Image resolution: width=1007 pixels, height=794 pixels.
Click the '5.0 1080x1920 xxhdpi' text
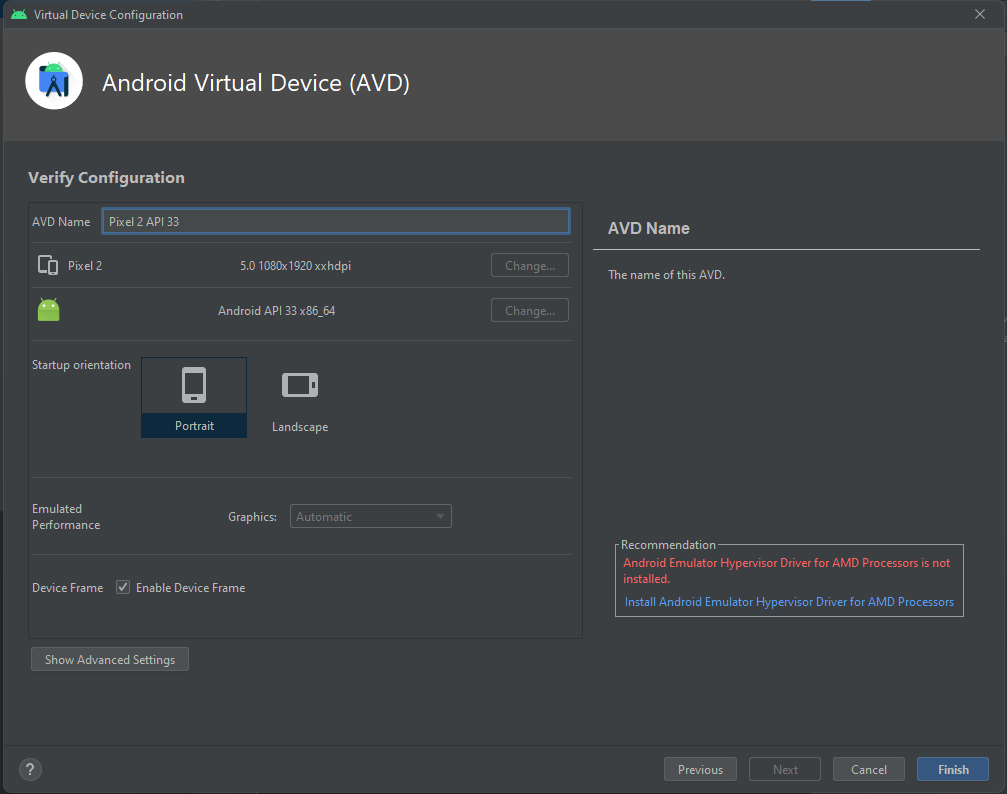[x=295, y=266]
